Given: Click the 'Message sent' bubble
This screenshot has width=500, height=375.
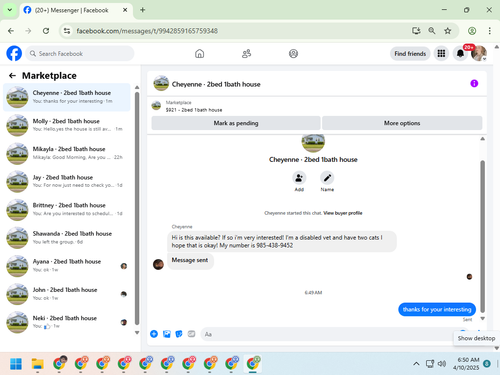Looking at the screenshot, I should [x=190, y=260].
